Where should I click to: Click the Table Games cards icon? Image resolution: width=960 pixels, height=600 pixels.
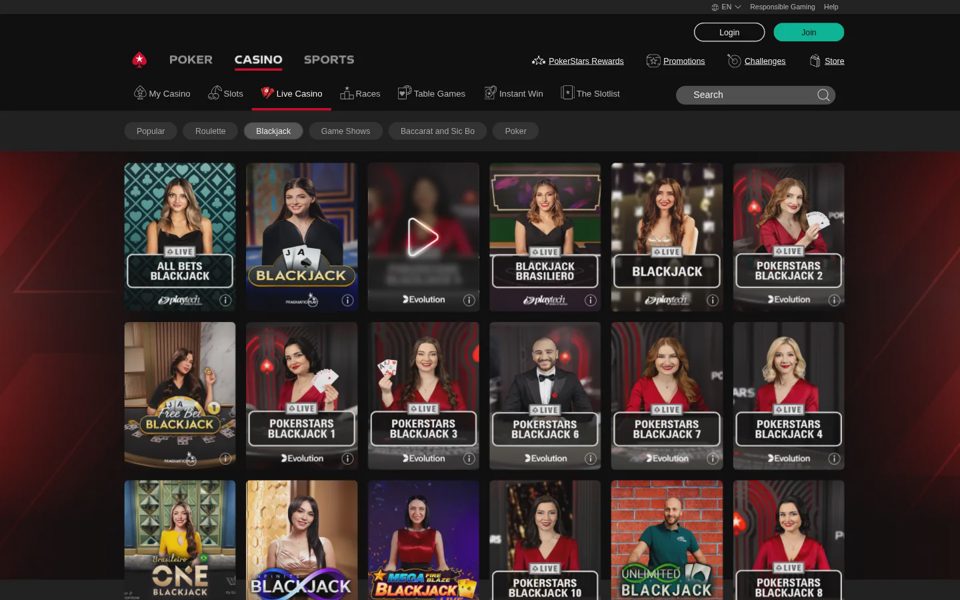404,92
